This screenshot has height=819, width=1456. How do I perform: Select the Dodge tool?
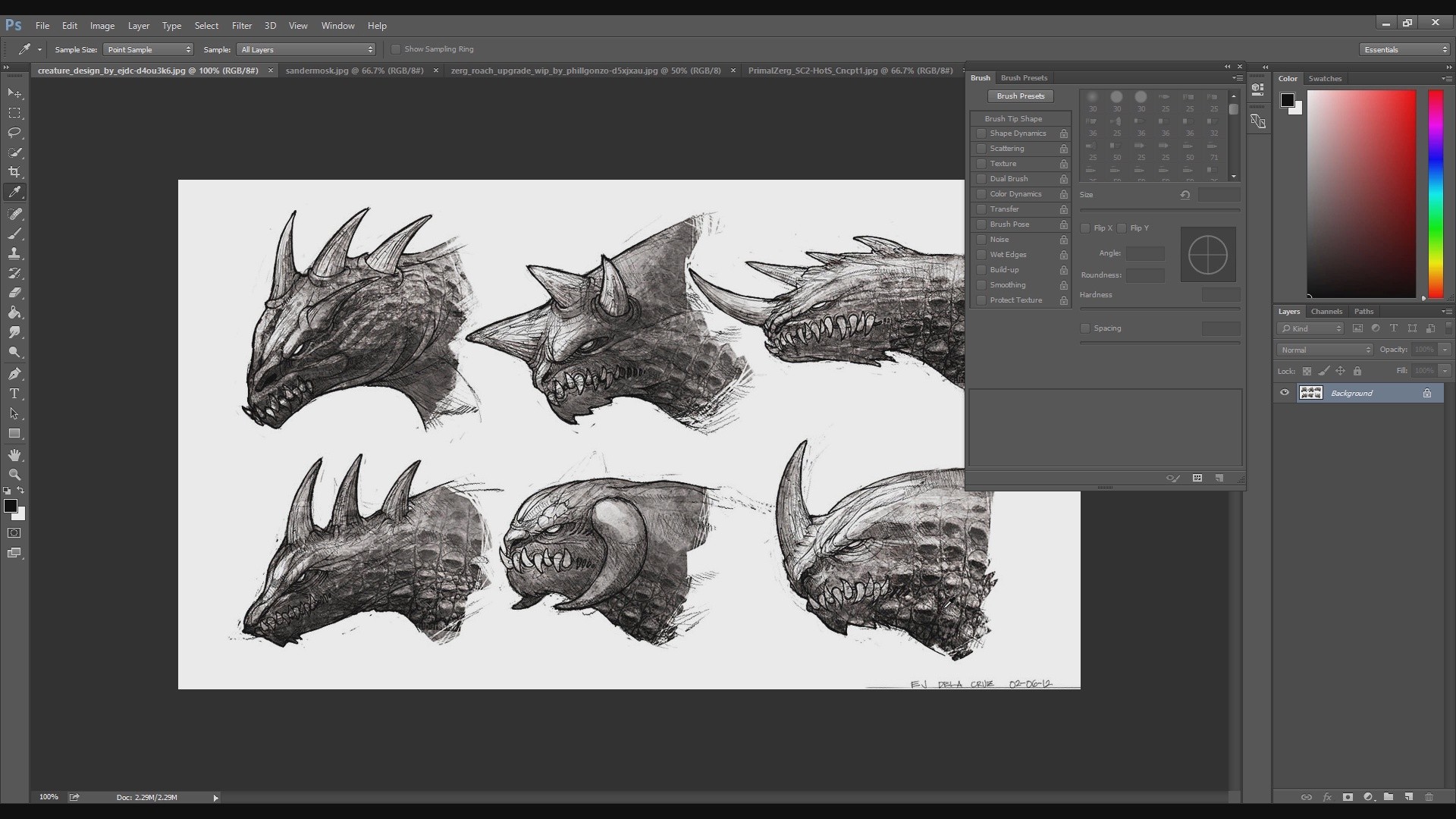14,352
